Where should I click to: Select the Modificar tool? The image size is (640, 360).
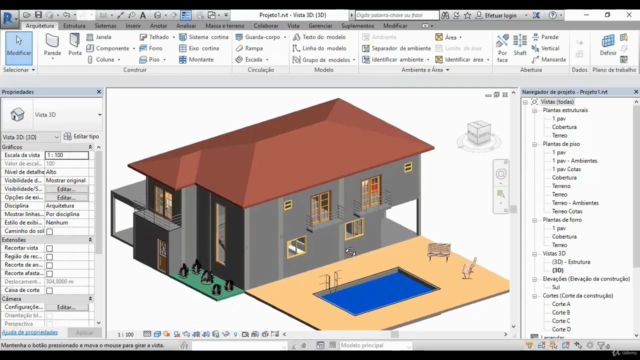[19, 48]
